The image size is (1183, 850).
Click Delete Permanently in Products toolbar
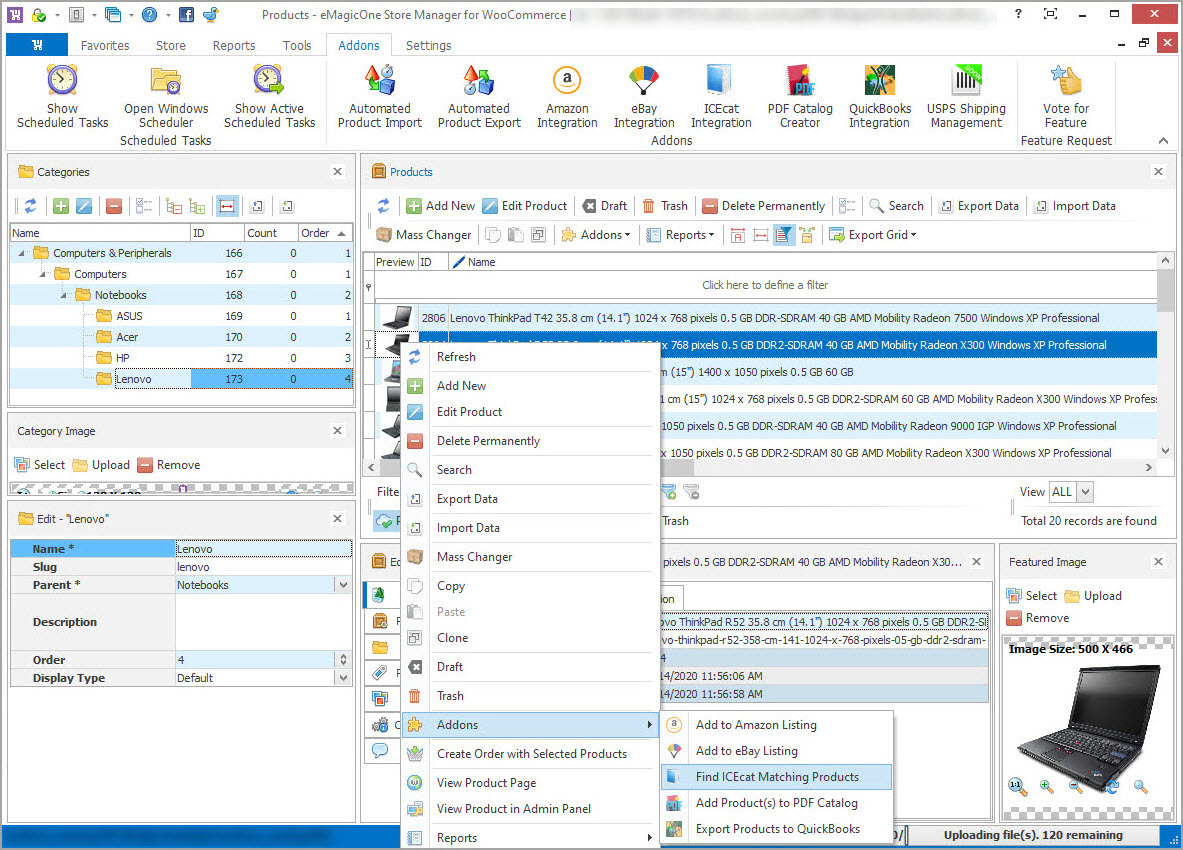(764, 206)
